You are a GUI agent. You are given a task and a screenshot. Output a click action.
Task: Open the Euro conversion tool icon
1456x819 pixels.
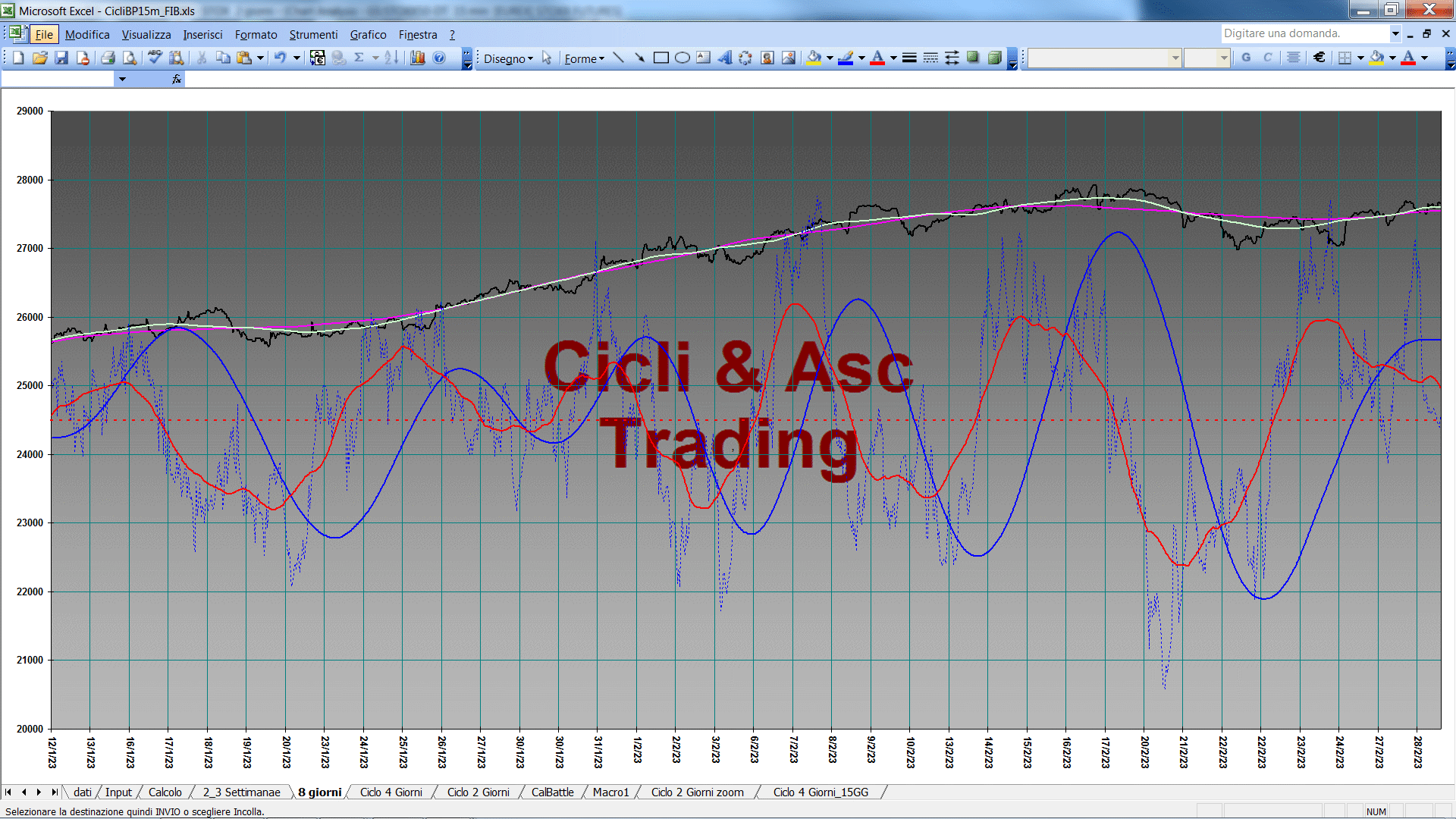tap(318, 58)
